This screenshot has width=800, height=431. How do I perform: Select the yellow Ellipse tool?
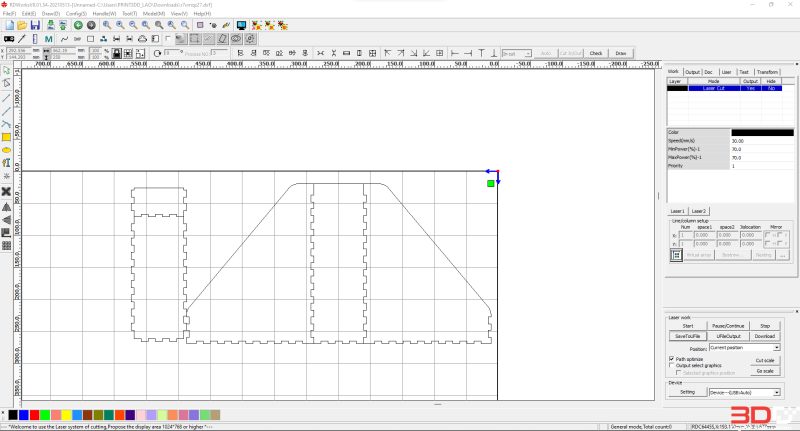click(x=6, y=150)
